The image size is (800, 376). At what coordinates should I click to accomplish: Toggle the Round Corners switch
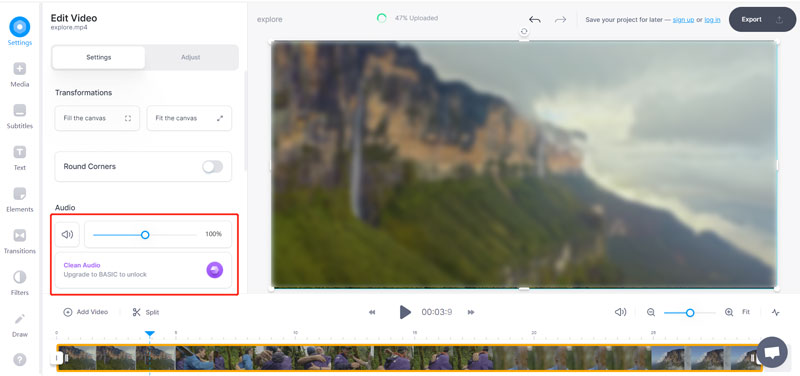click(212, 166)
